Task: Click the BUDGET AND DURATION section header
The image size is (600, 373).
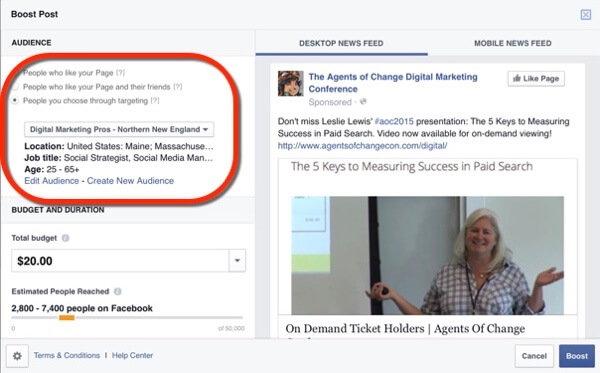Action: 58,210
